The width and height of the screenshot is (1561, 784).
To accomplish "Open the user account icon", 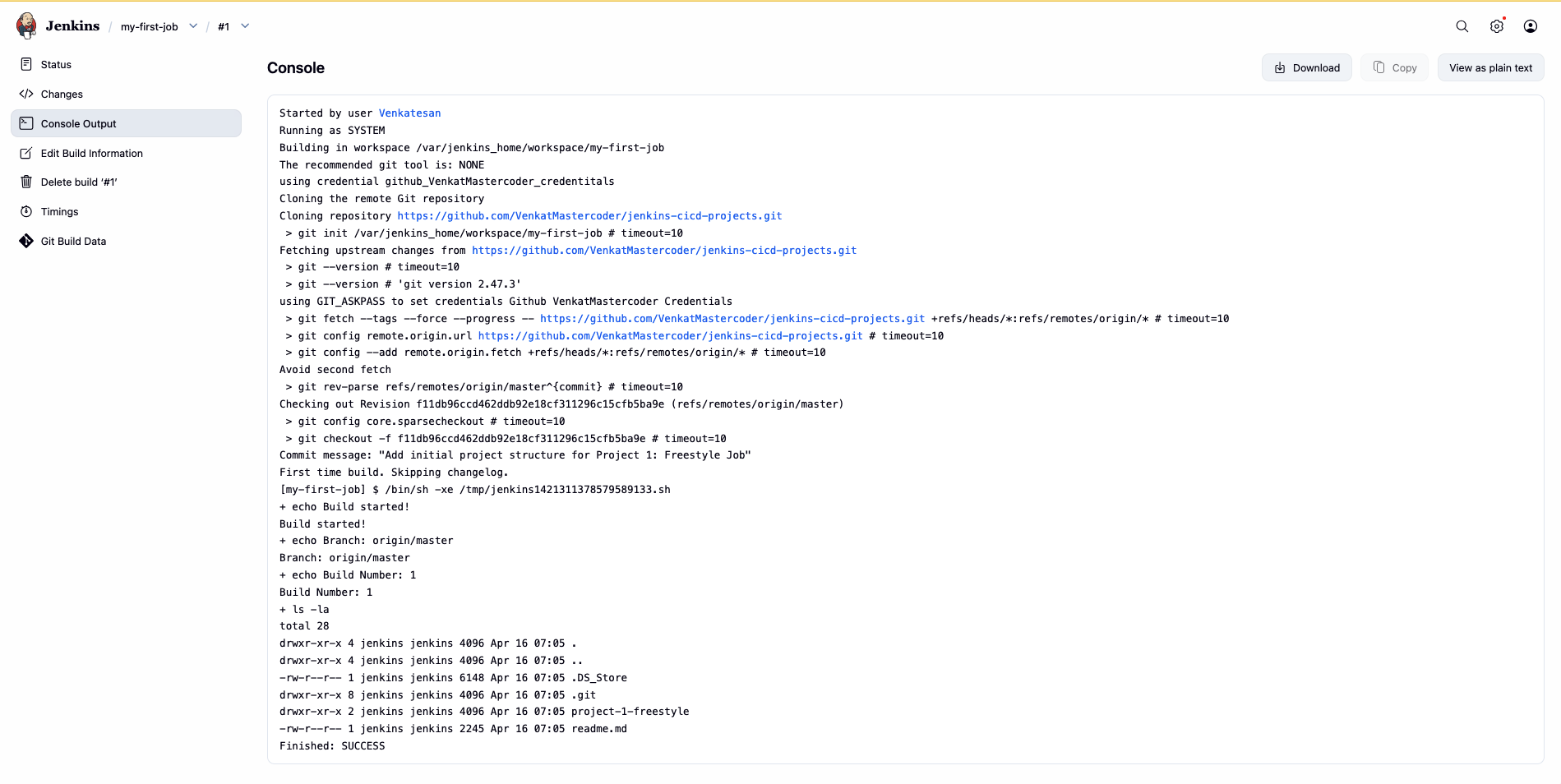I will point(1531,26).
